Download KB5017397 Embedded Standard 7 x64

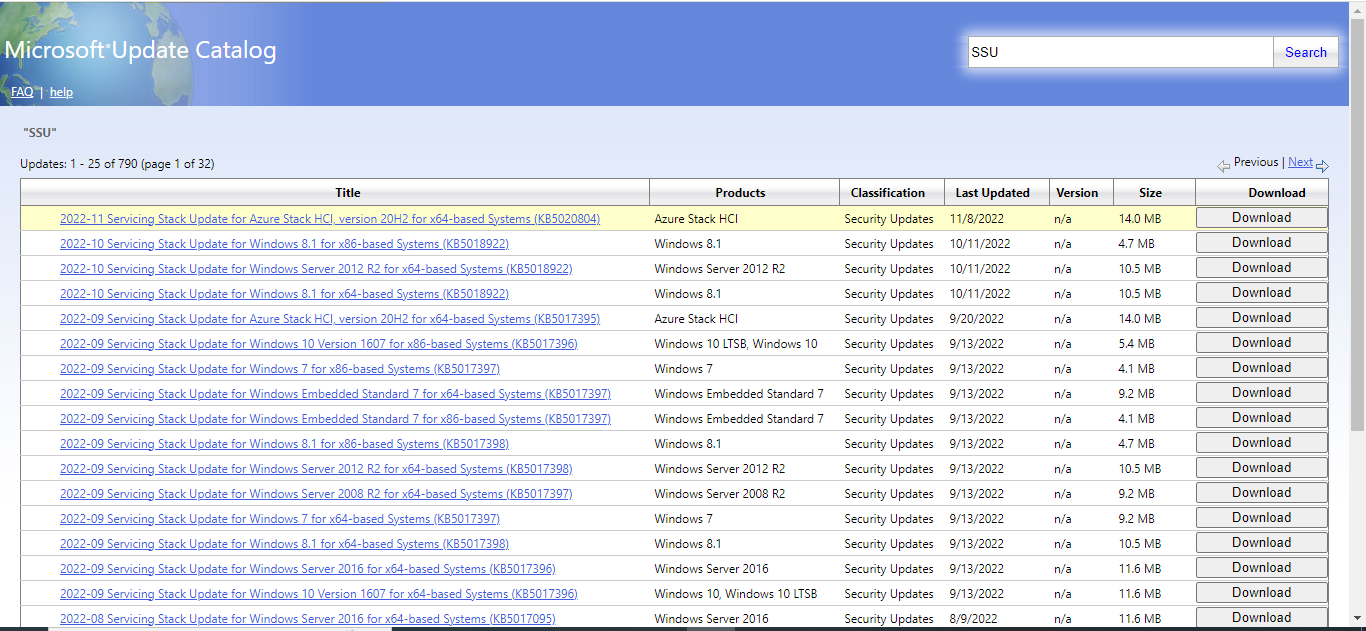(x=1261, y=393)
